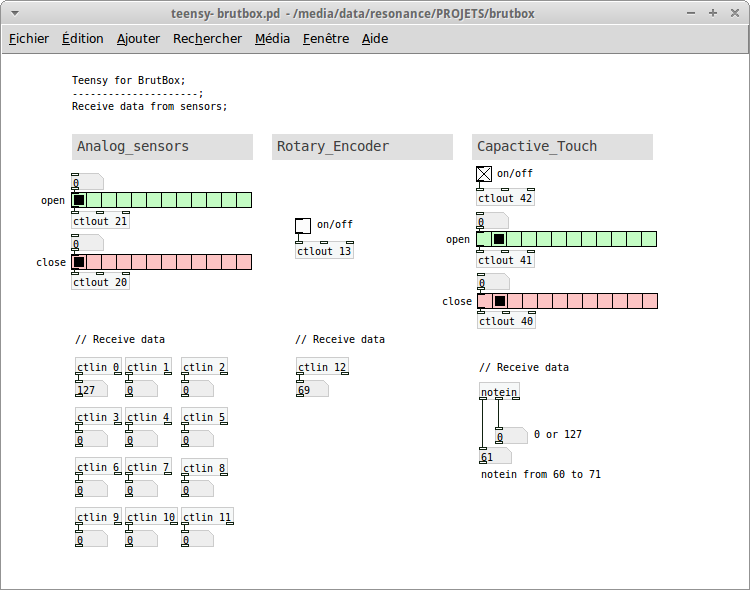Screen dimensions: 750x590
Task: Select first cell of Capactive open radio
Action: point(484,239)
